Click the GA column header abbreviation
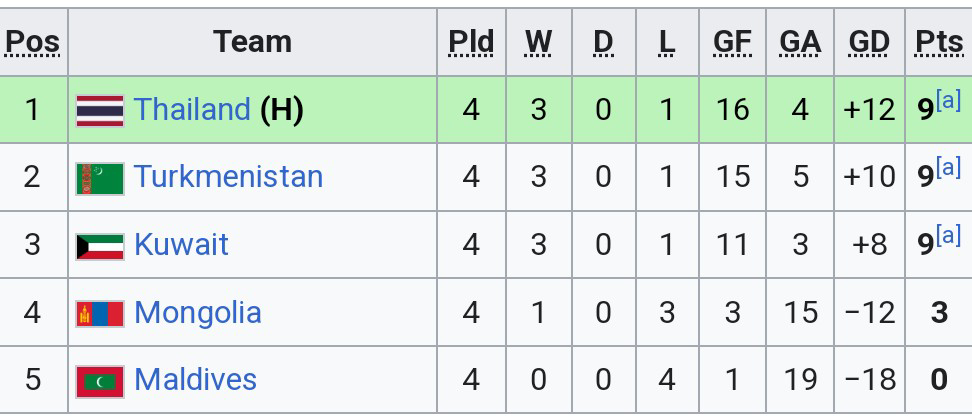The image size is (972, 420). pos(800,42)
